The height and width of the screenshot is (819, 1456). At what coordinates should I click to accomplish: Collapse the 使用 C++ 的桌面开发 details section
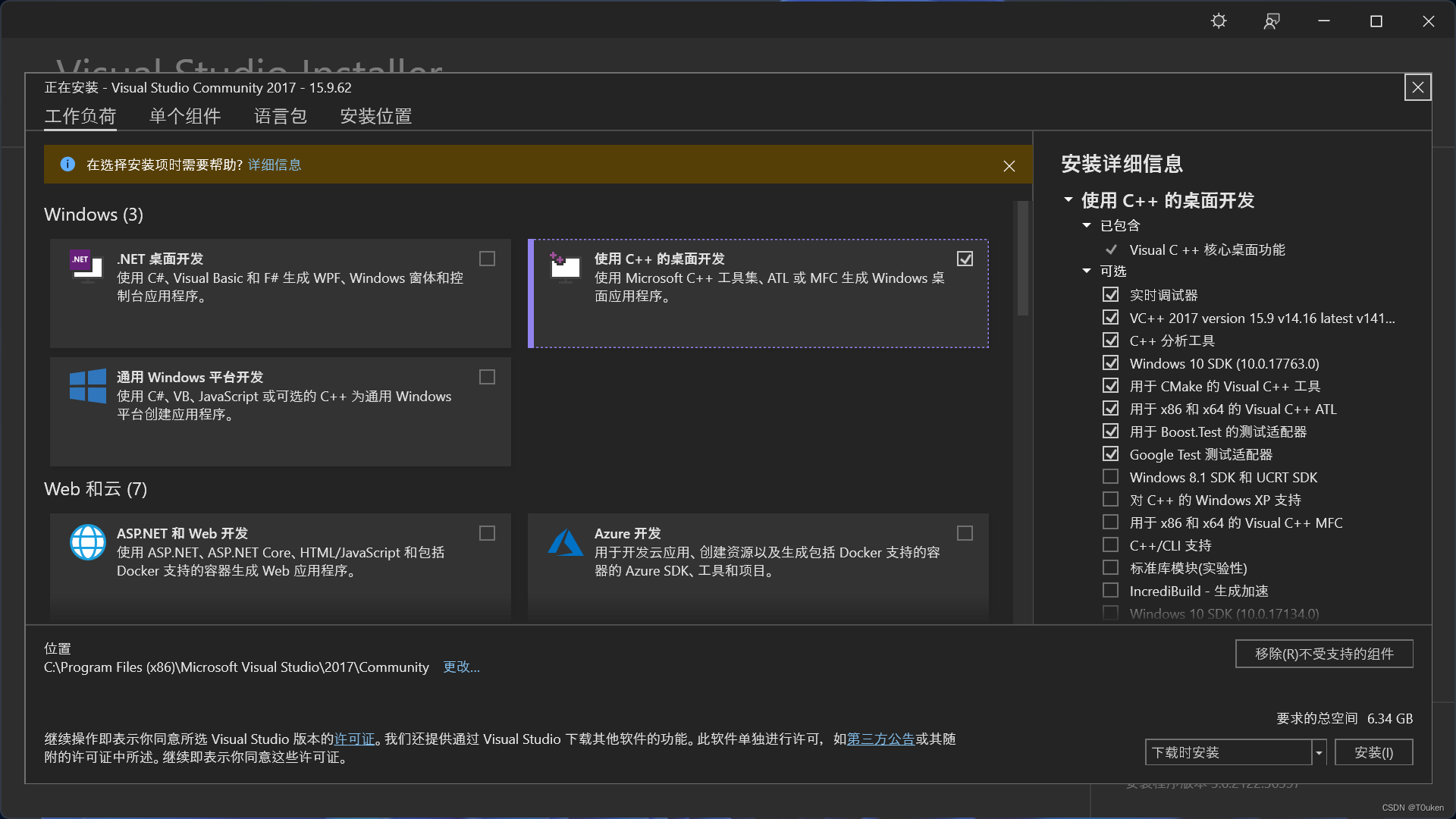point(1068,199)
